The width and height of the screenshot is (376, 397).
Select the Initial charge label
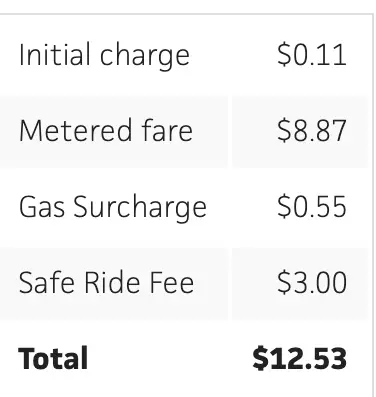click(x=104, y=55)
